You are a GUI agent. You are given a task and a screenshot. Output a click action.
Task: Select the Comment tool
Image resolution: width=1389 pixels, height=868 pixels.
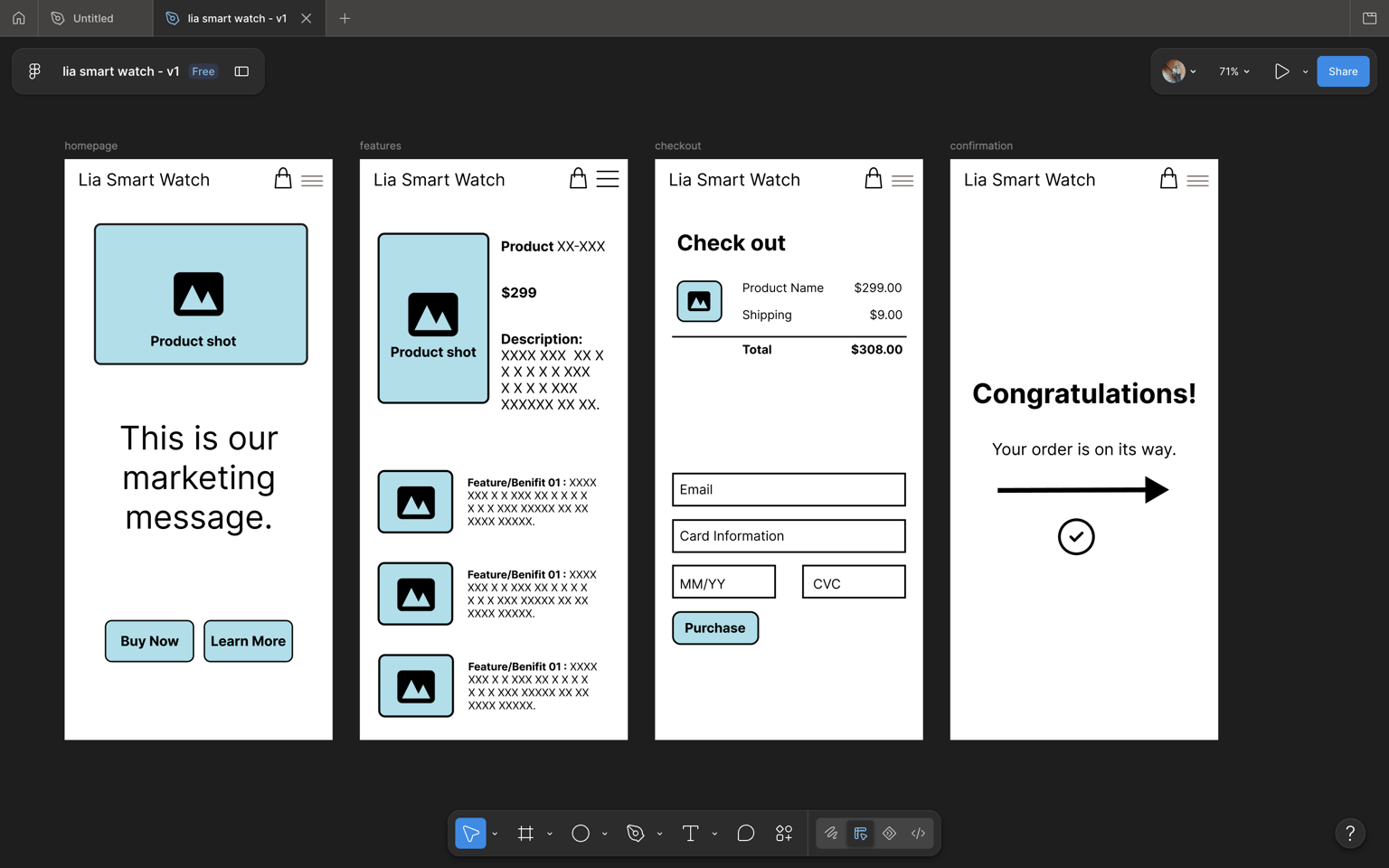[x=745, y=834]
